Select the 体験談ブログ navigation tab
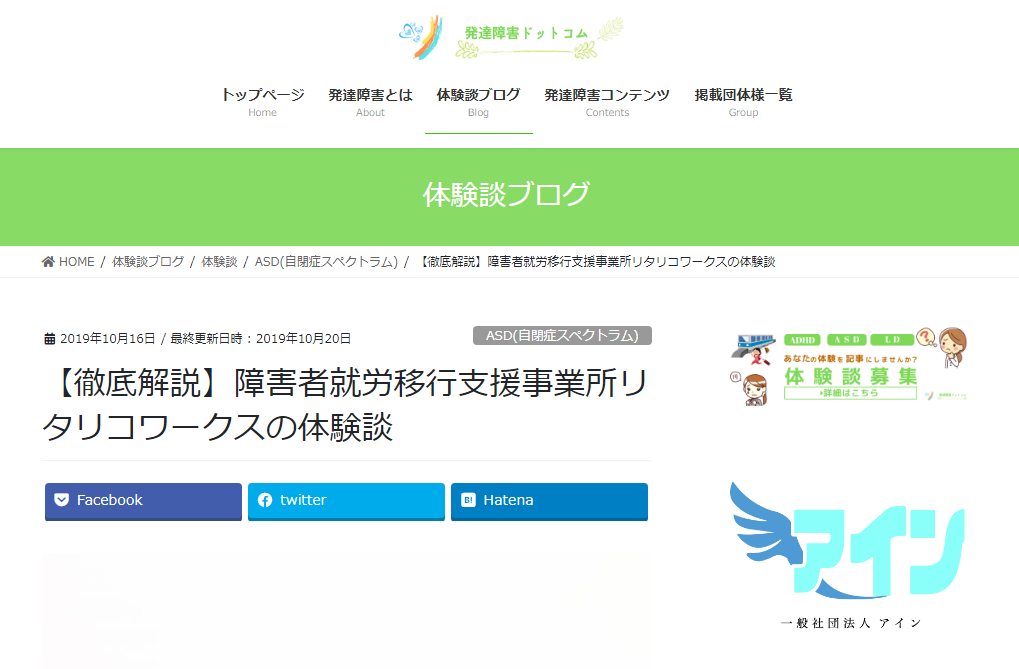The width and height of the screenshot is (1019, 669). pos(478,101)
